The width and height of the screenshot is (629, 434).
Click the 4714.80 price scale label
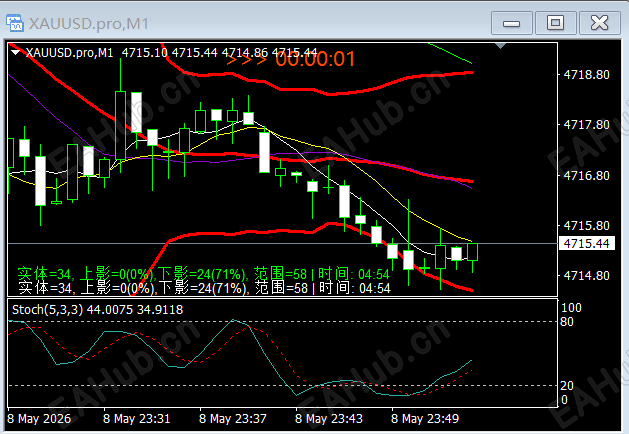[586, 276]
